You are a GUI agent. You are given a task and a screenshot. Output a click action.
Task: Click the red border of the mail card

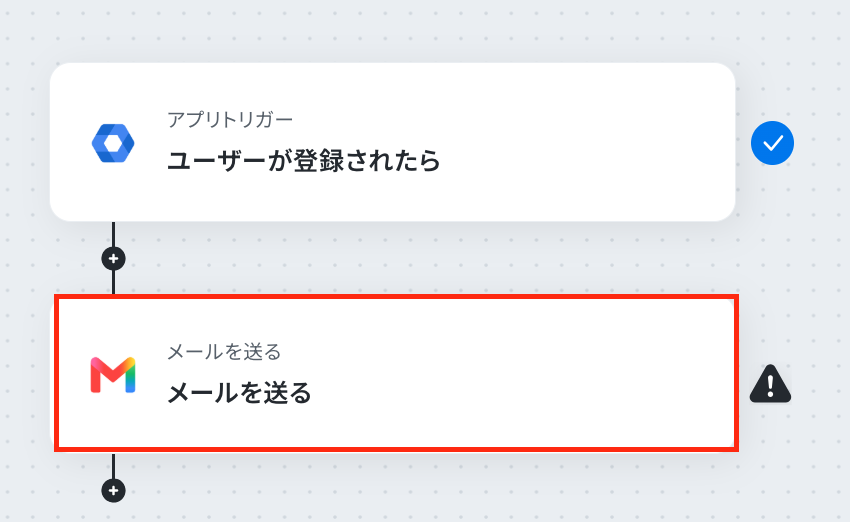[396, 297]
